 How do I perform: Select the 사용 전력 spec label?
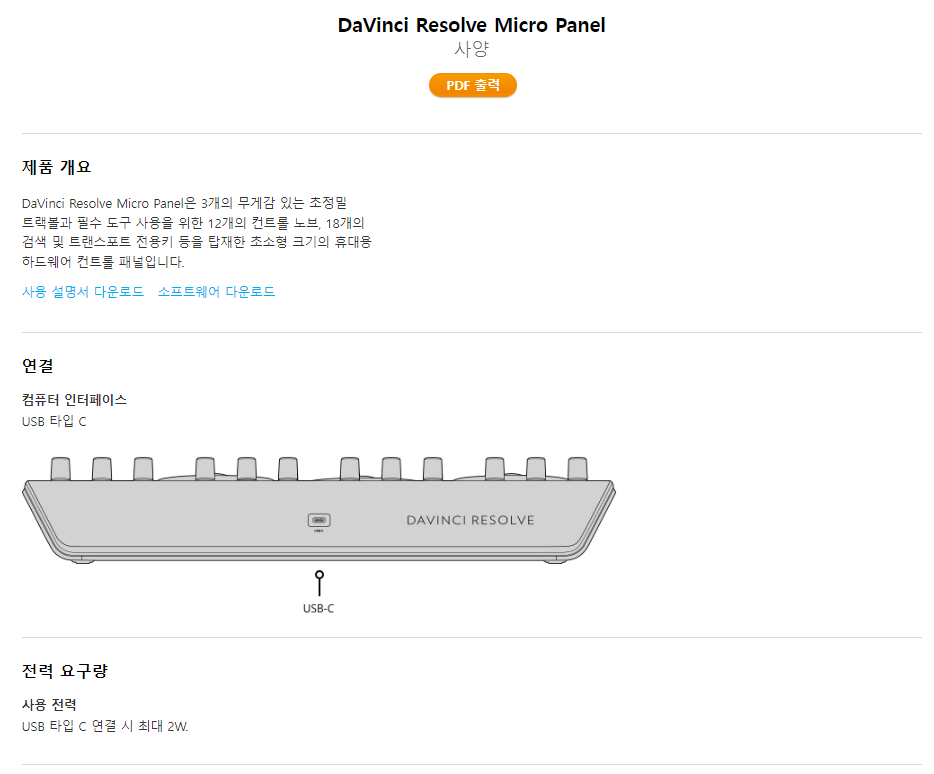coord(49,705)
